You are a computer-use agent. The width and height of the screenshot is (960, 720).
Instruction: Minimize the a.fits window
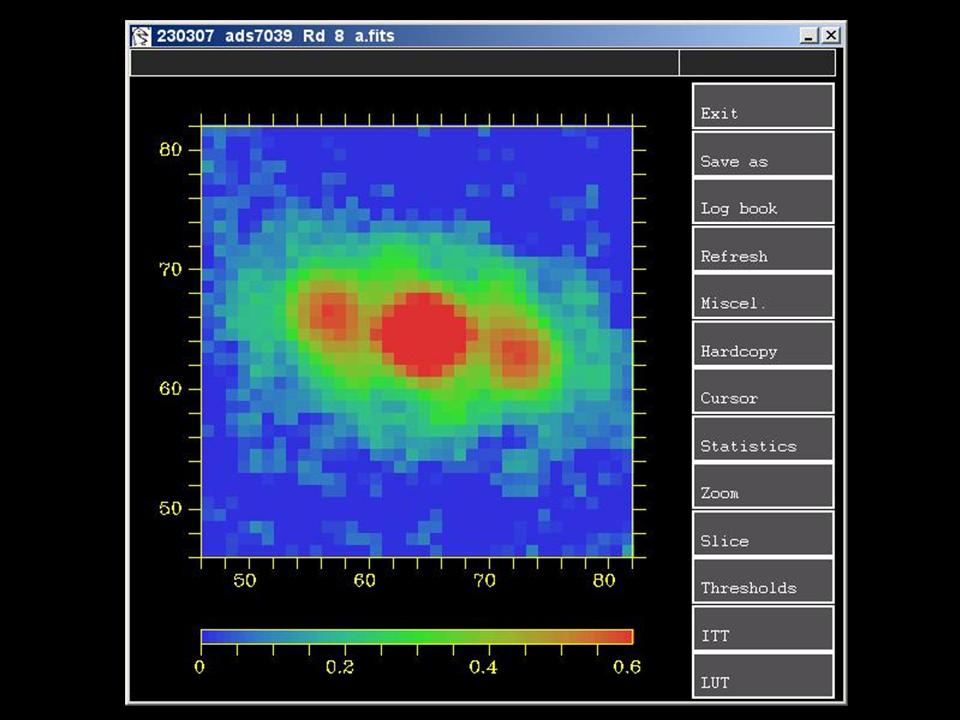[810, 36]
